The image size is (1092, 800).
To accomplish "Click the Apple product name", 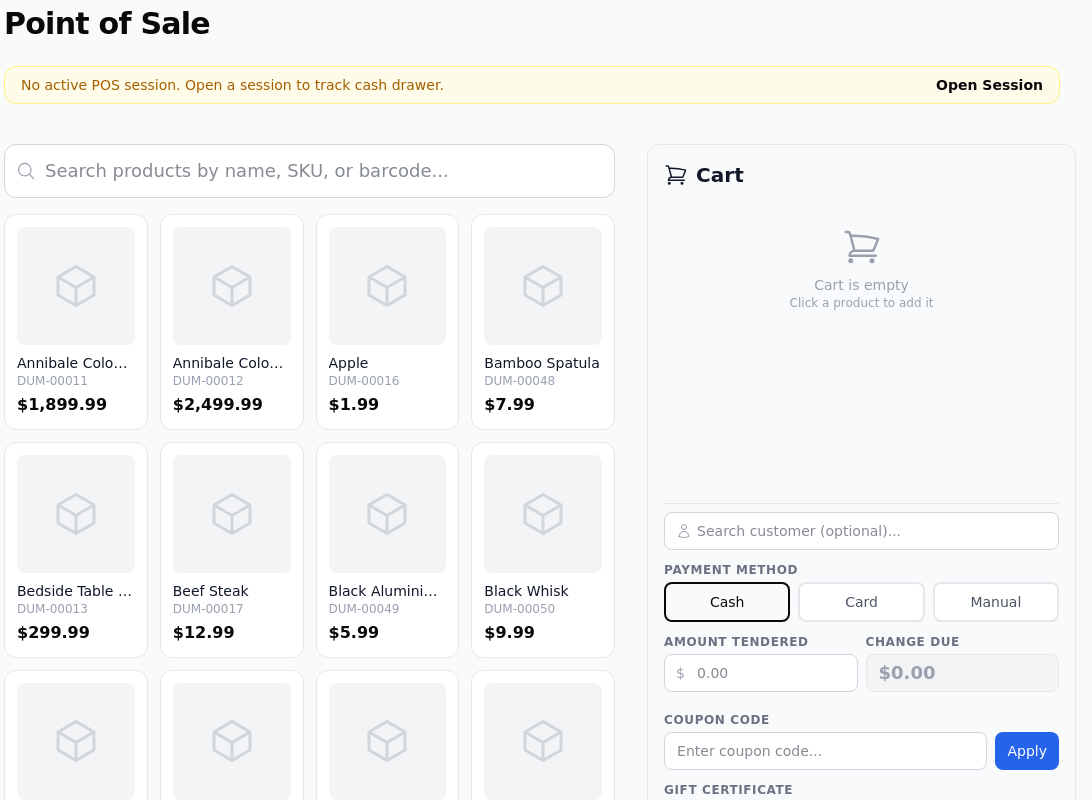I will (348, 363).
